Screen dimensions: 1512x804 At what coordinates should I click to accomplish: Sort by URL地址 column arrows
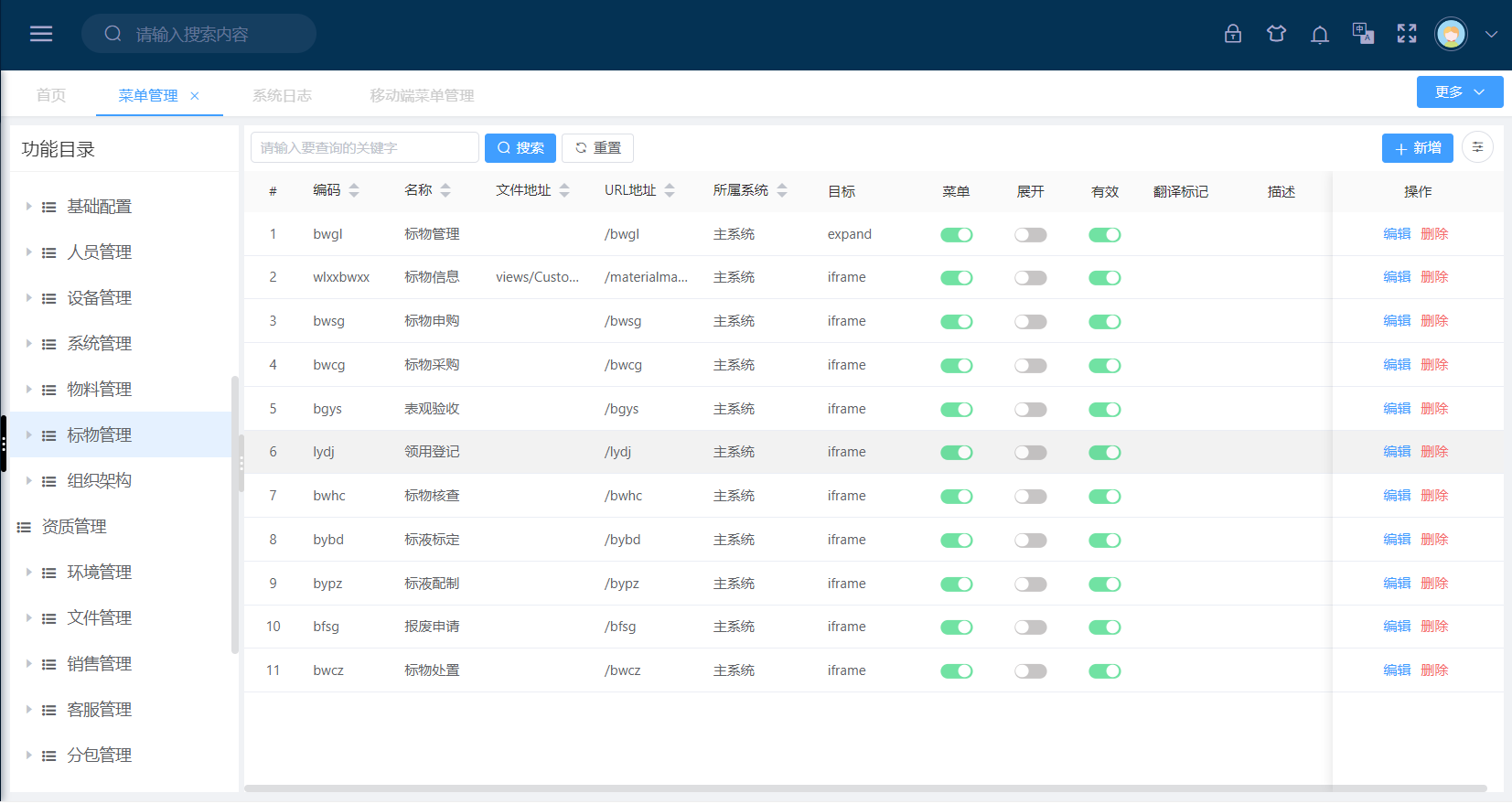tap(670, 190)
